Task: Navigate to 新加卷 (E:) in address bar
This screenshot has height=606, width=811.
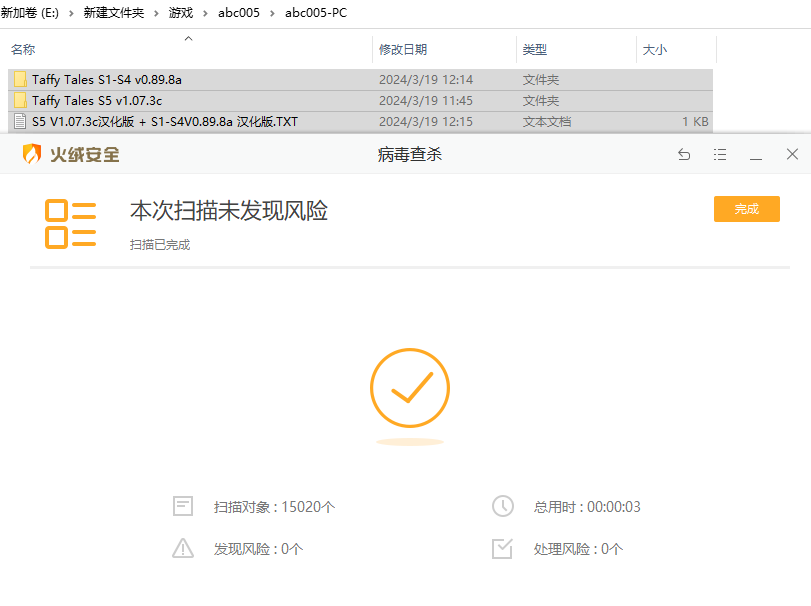Action: click(30, 13)
